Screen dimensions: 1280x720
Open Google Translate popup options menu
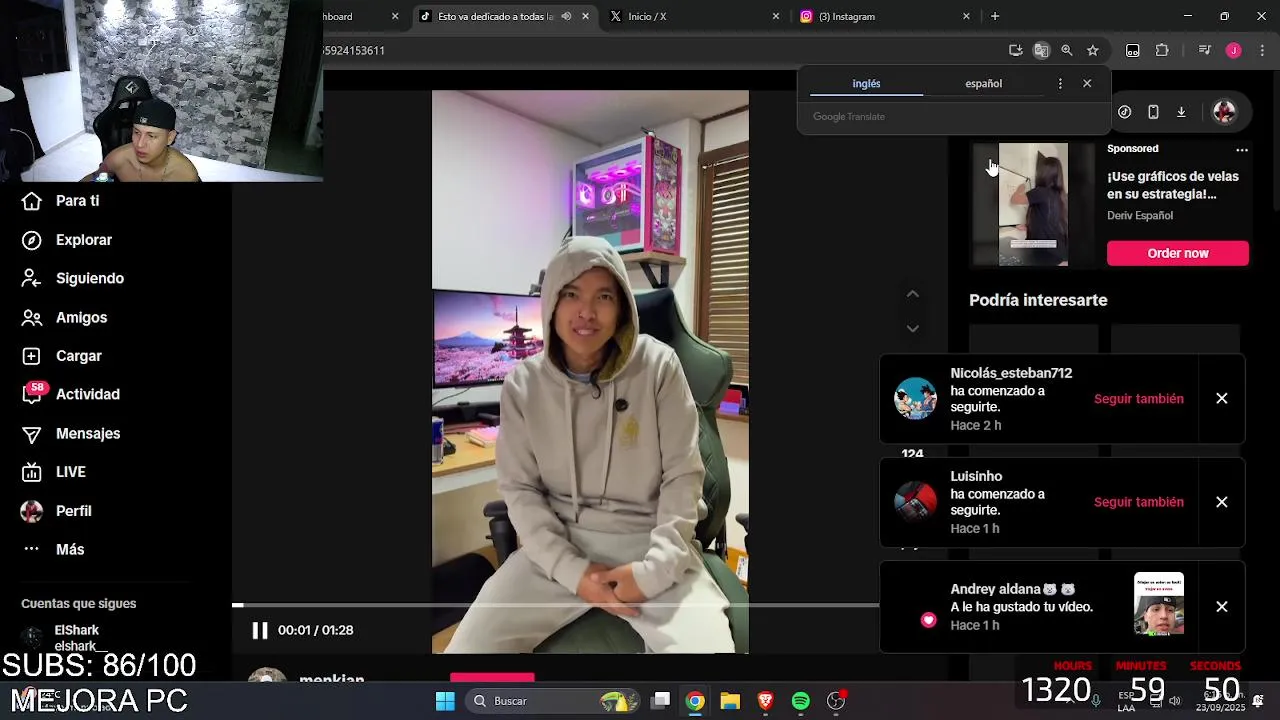tap(1060, 84)
